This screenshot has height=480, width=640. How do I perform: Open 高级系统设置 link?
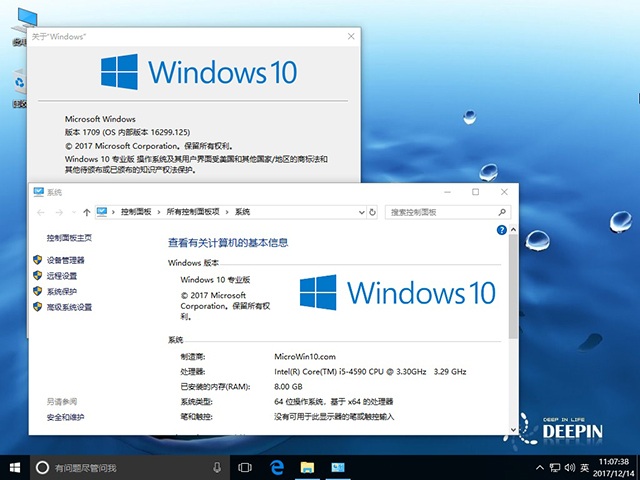[69, 307]
